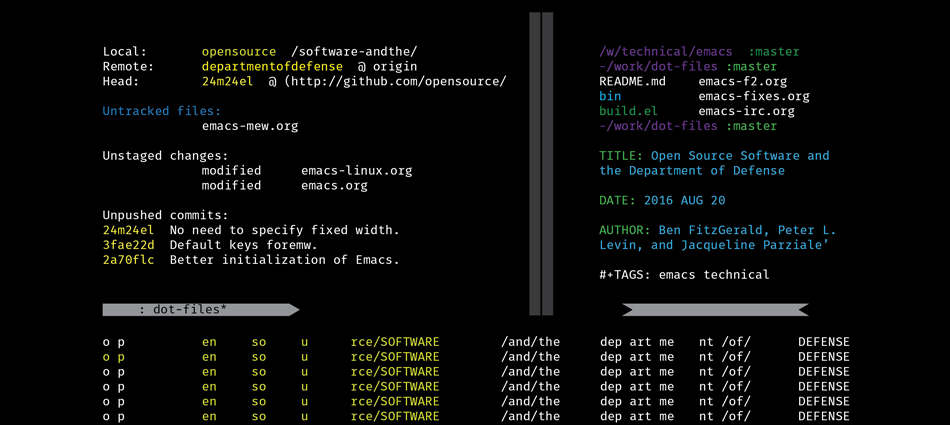
Task: Open the http://github.com/opensource/ URL
Action: [396, 82]
